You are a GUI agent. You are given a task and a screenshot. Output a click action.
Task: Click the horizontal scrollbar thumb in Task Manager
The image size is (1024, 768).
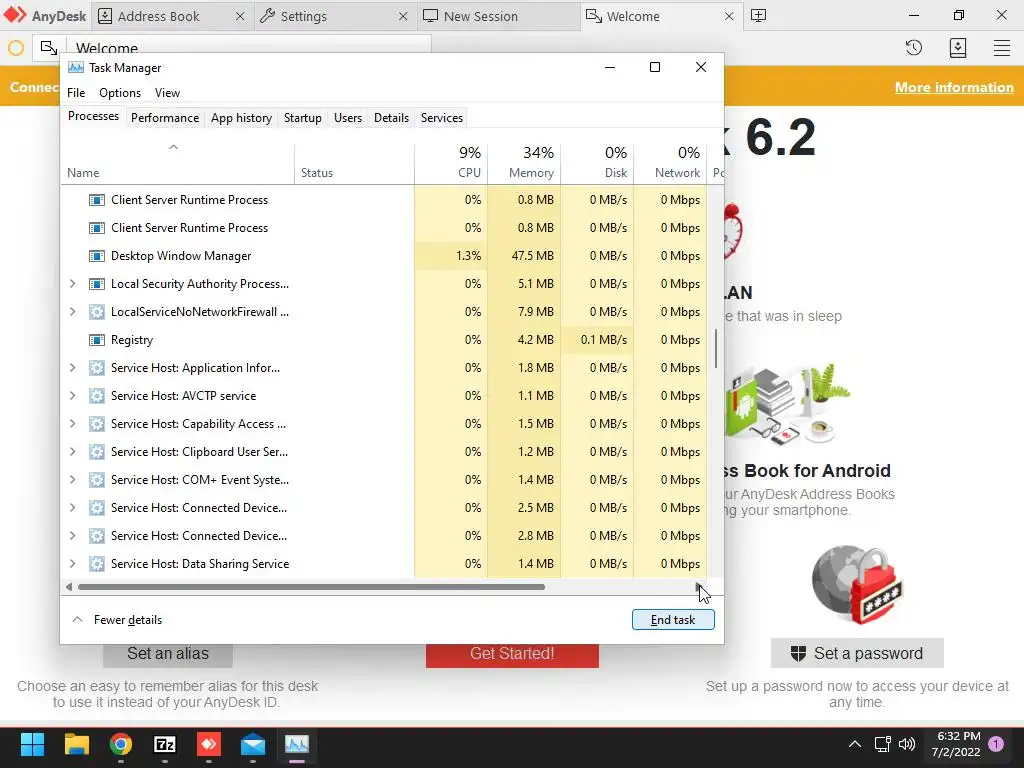pos(311,587)
